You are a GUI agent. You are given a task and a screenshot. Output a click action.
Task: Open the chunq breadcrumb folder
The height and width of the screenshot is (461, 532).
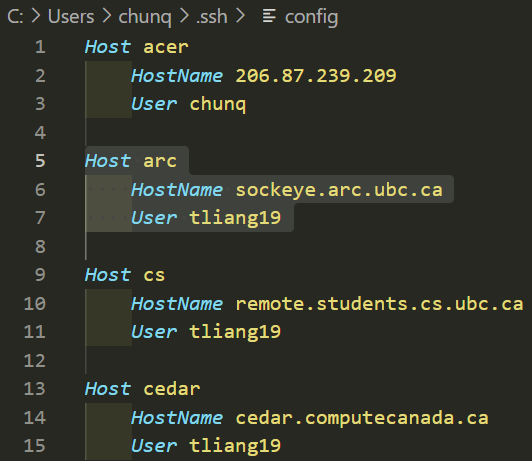coord(145,17)
